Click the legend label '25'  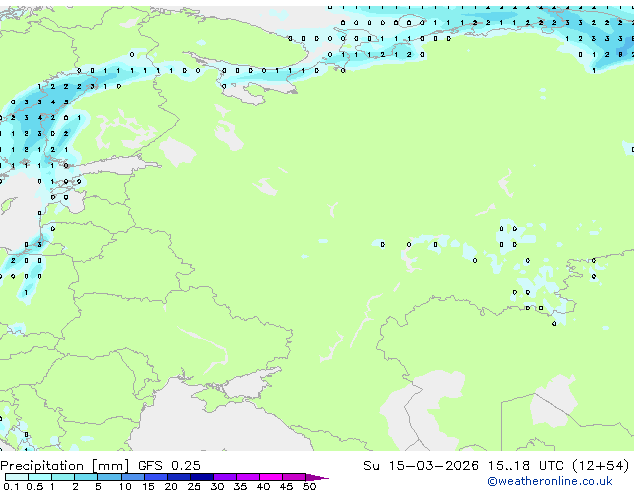pyautogui.click(x=194, y=486)
